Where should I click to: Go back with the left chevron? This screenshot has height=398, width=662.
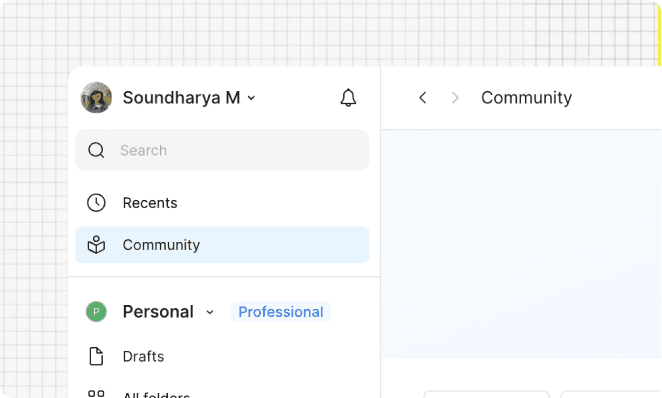coord(423,98)
